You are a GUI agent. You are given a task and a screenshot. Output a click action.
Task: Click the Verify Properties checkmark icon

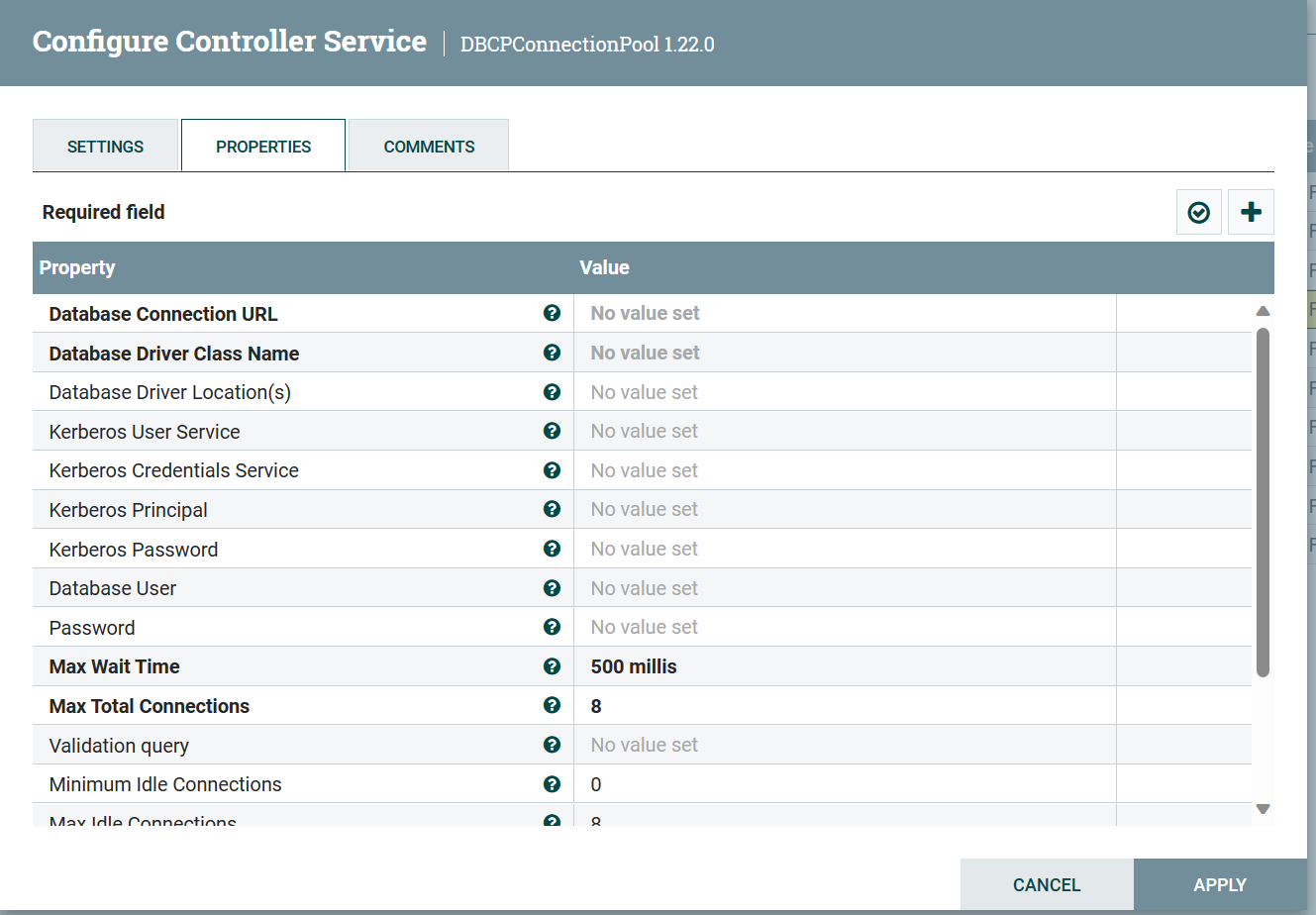tap(1198, 211)
